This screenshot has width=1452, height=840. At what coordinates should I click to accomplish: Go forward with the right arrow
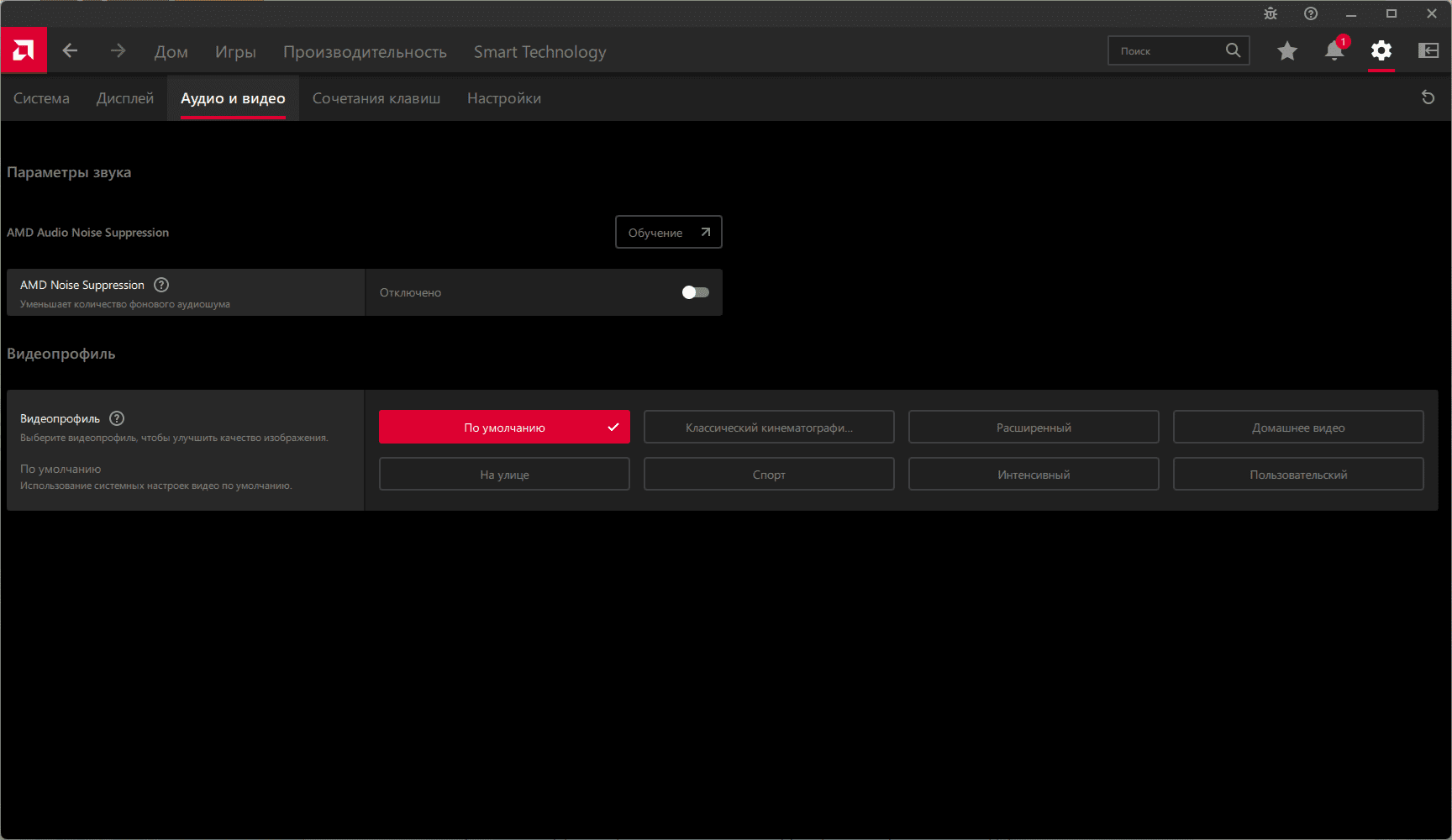click(x=118, y=50)
